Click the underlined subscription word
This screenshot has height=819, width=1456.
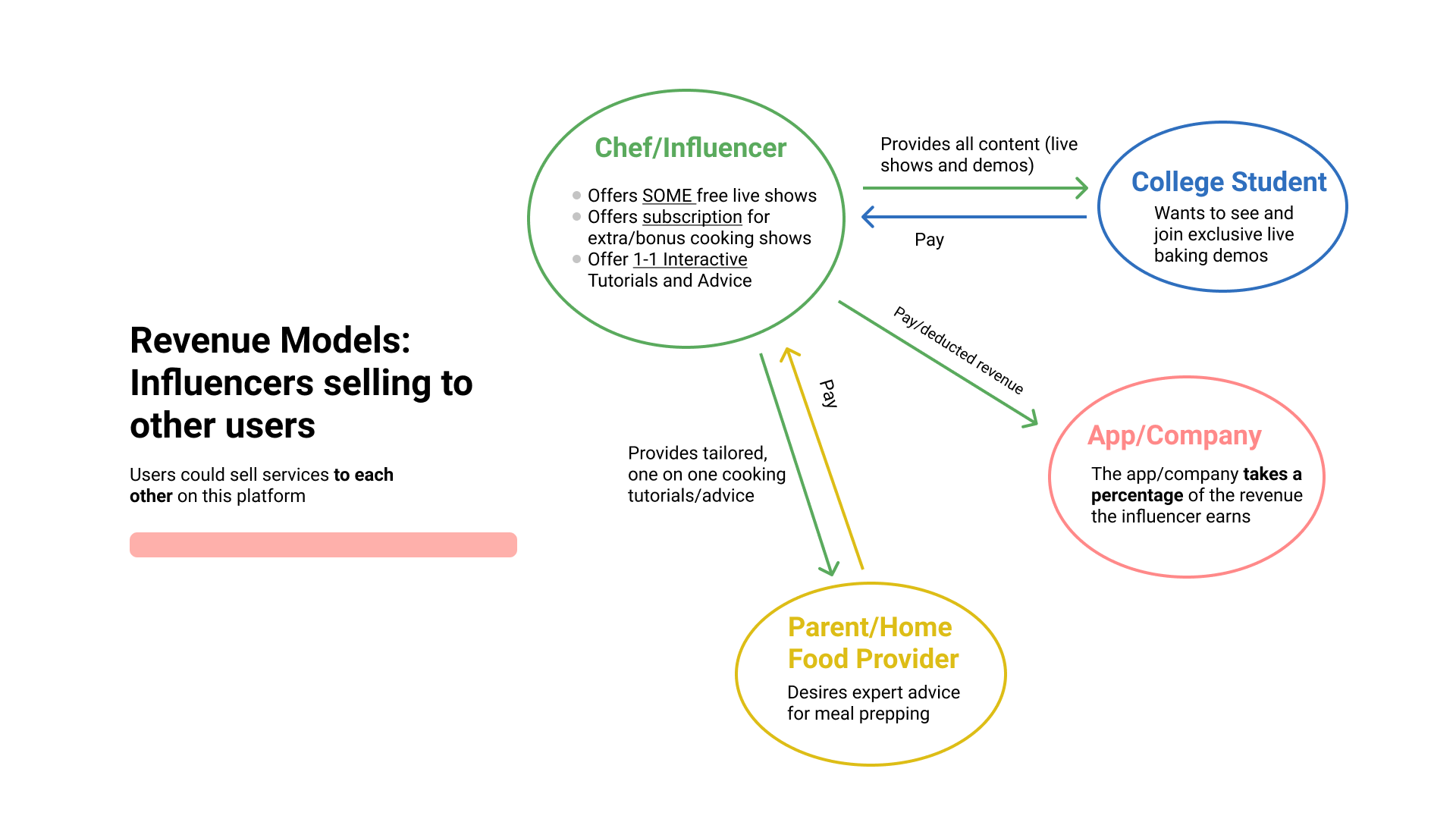tap(692, 217)
